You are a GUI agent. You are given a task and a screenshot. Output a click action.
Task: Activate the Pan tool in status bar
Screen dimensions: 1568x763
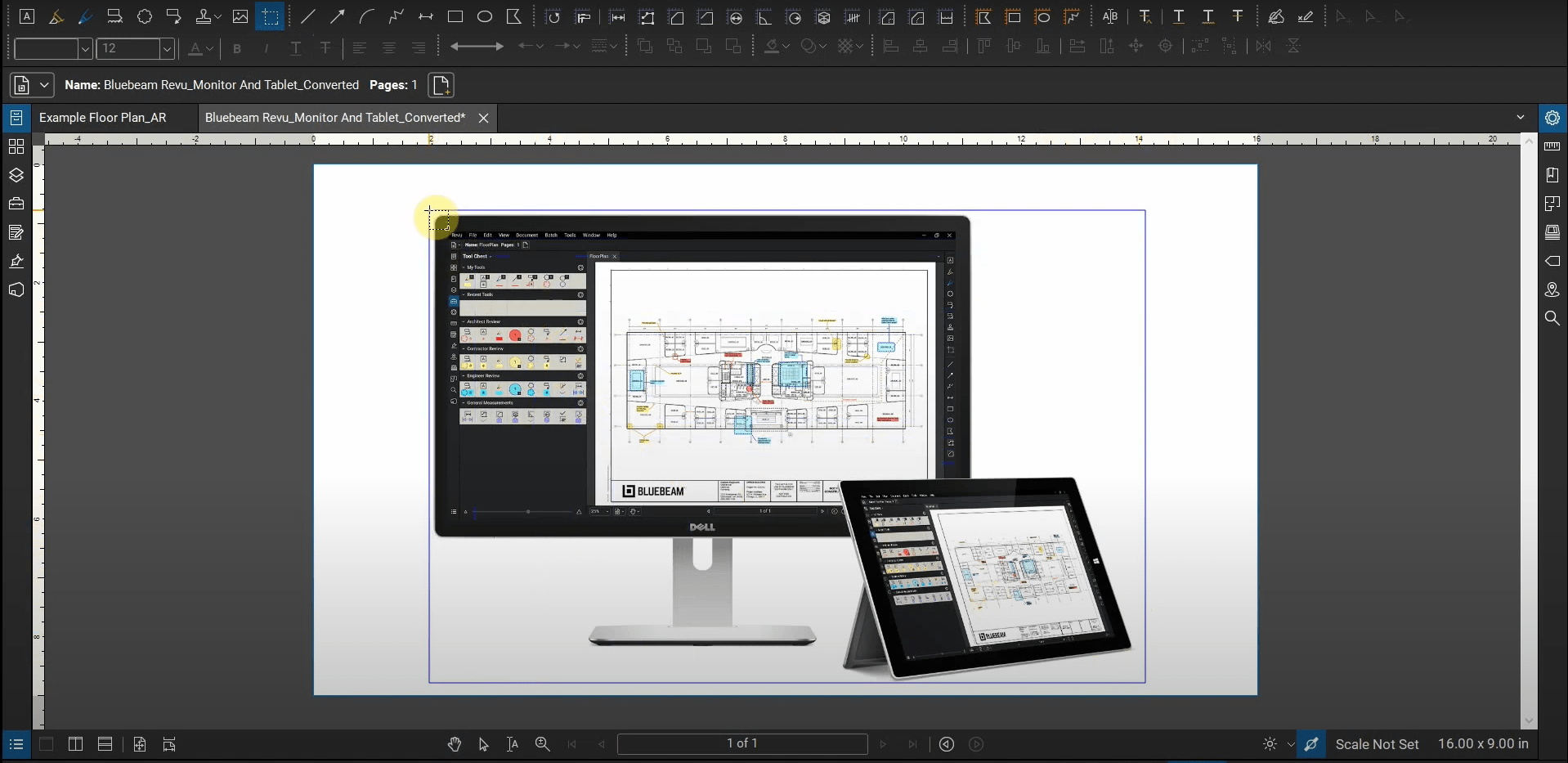455,744
